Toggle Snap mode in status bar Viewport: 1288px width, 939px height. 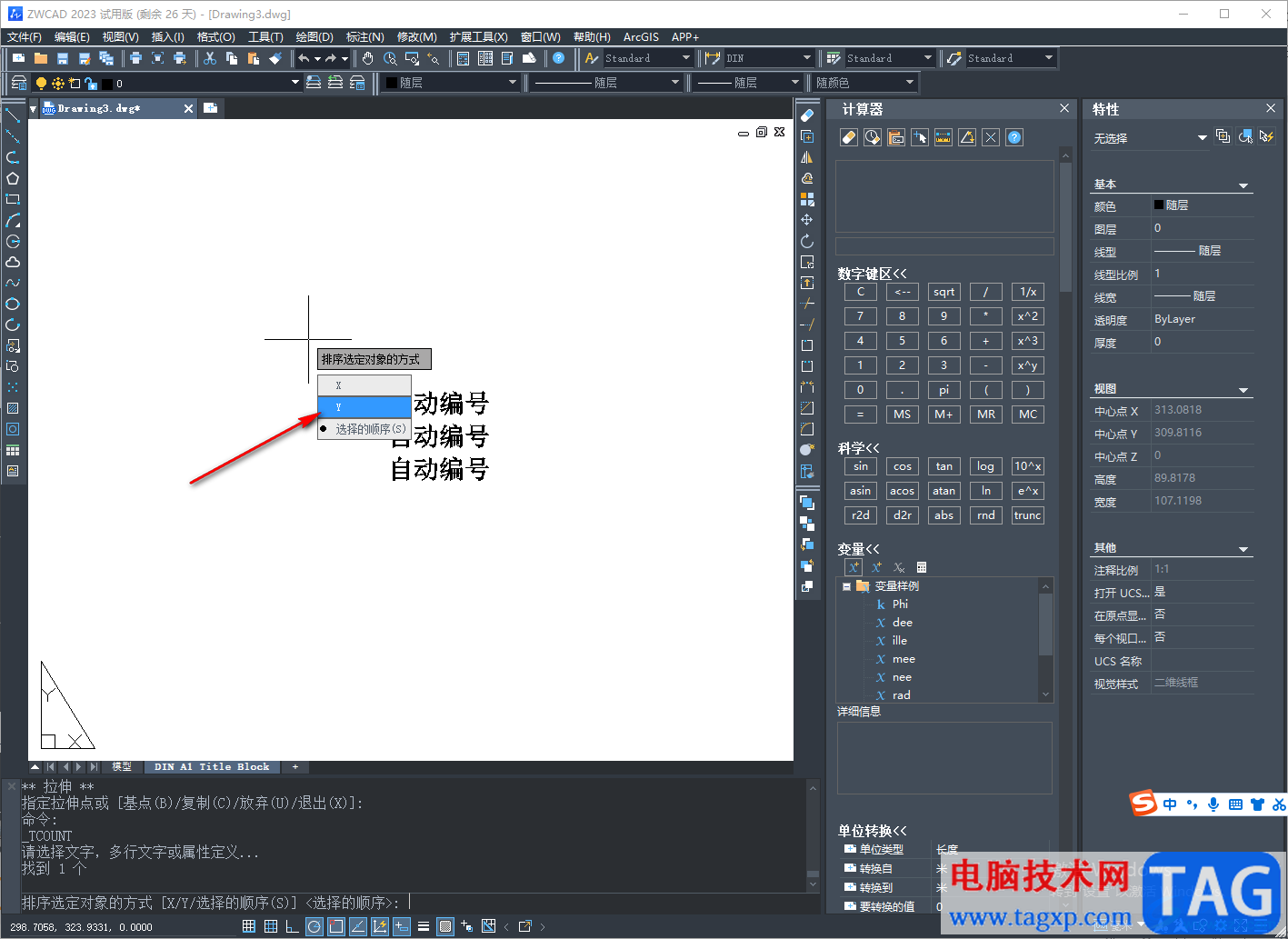[x=249, y=926]
